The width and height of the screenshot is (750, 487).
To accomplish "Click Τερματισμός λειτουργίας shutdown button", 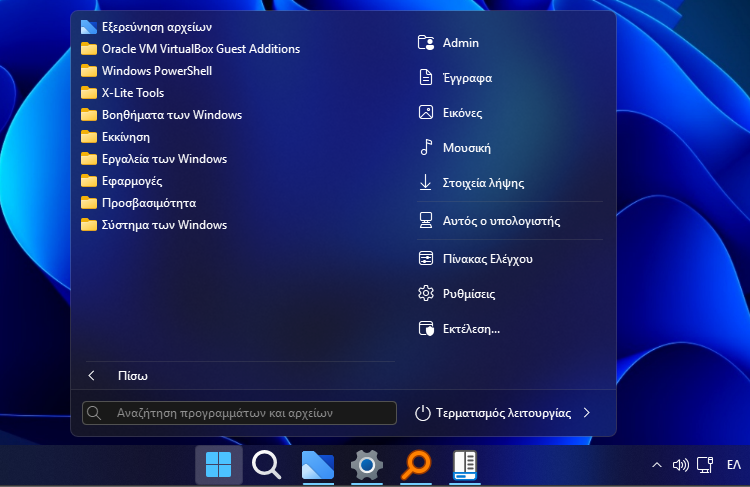I will (x=494, y=413).
